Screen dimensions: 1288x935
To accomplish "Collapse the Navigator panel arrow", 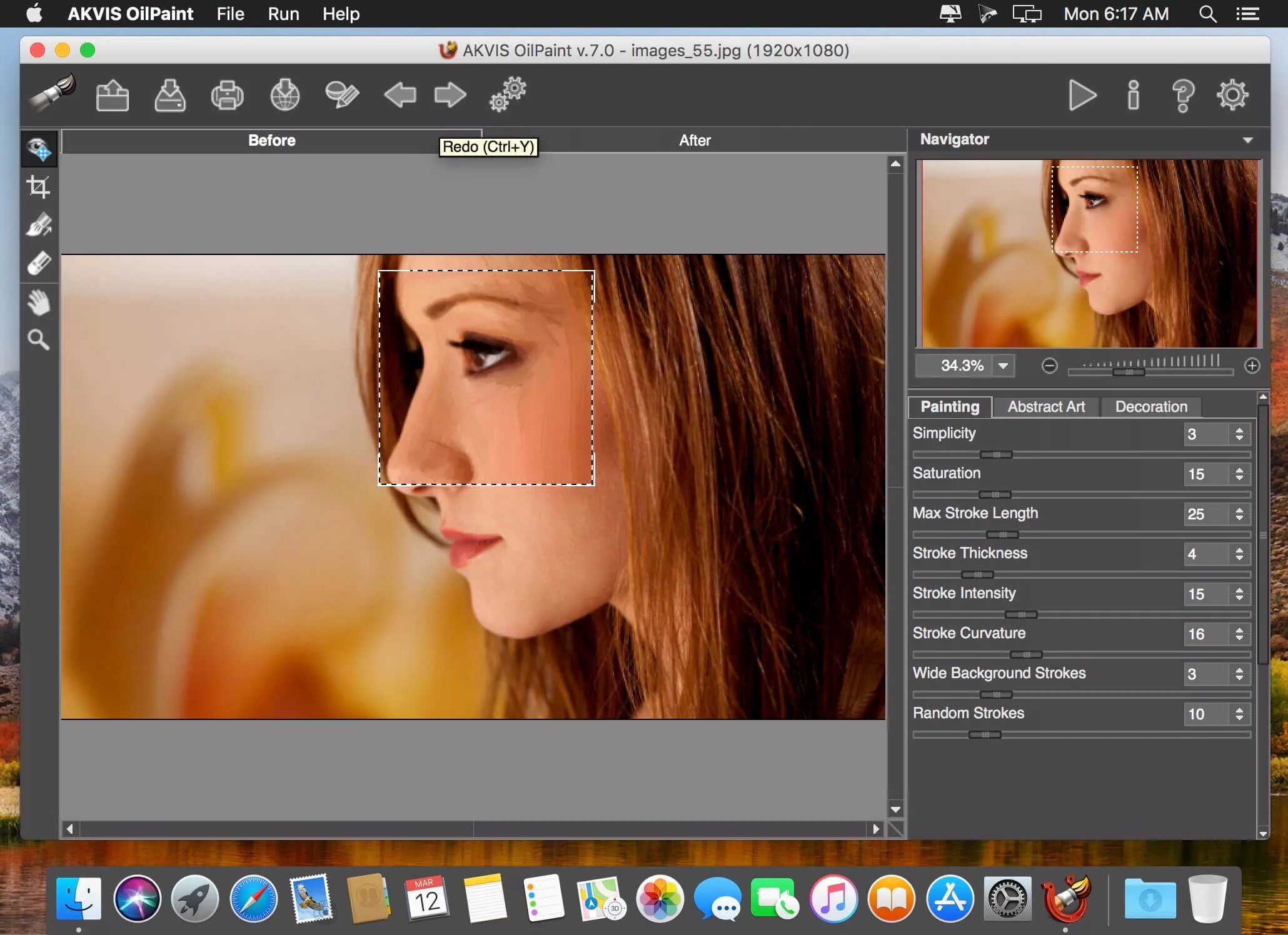I will click(x=1247, y=140).
